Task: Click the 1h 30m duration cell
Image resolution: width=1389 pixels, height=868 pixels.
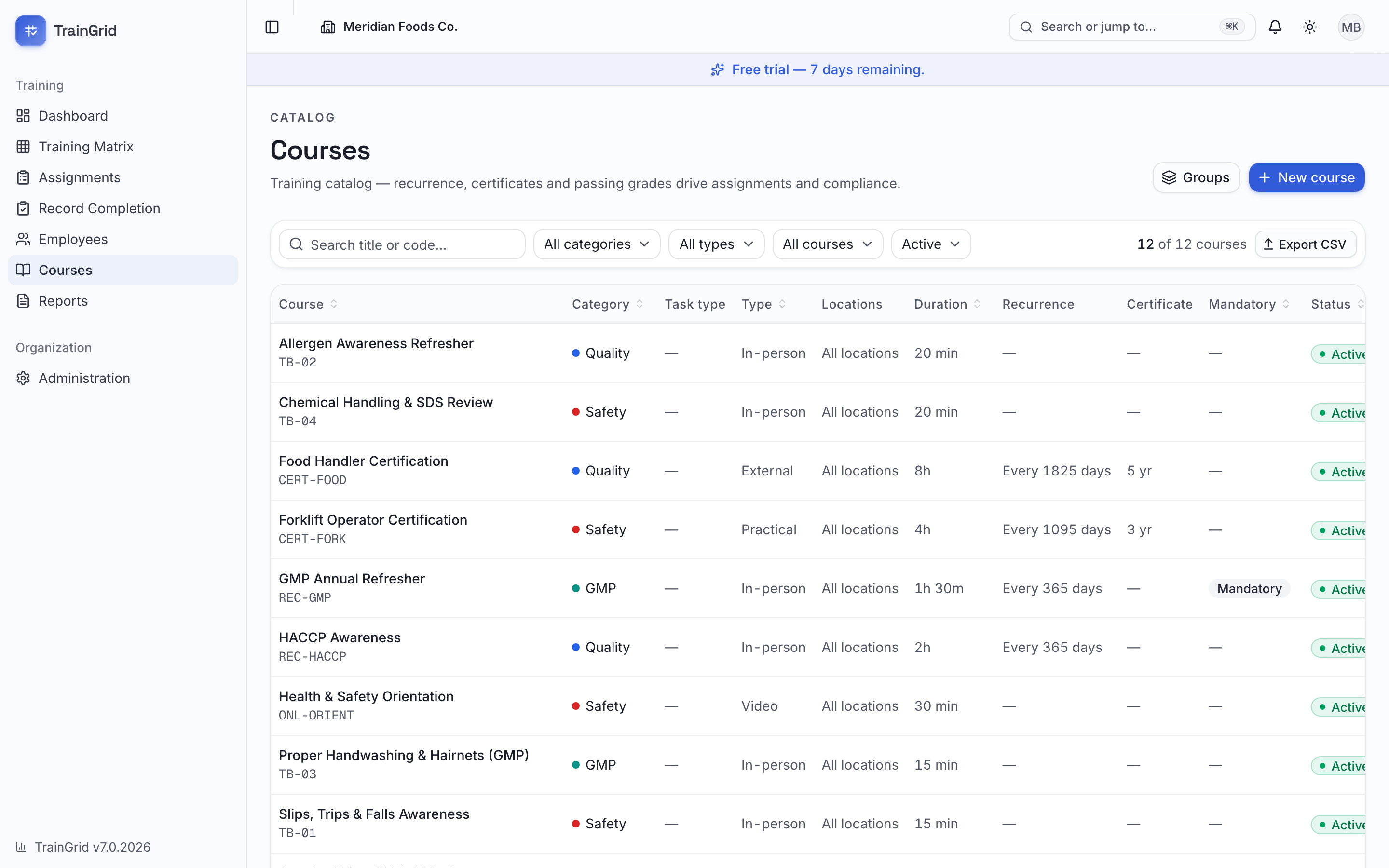Action: point(939,588)
